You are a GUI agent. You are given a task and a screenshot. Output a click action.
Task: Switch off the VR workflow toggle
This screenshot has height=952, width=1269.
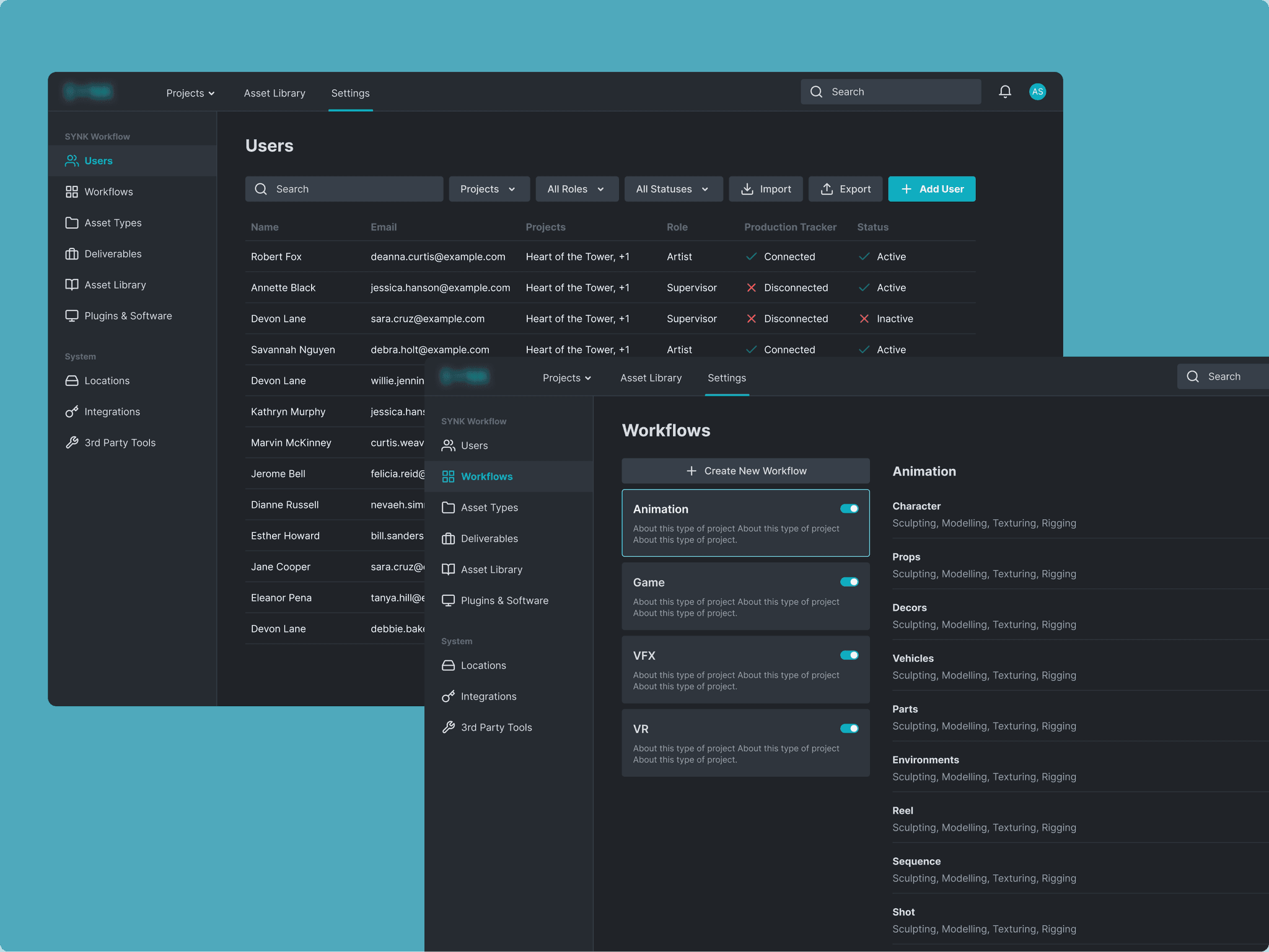[849, 728]
